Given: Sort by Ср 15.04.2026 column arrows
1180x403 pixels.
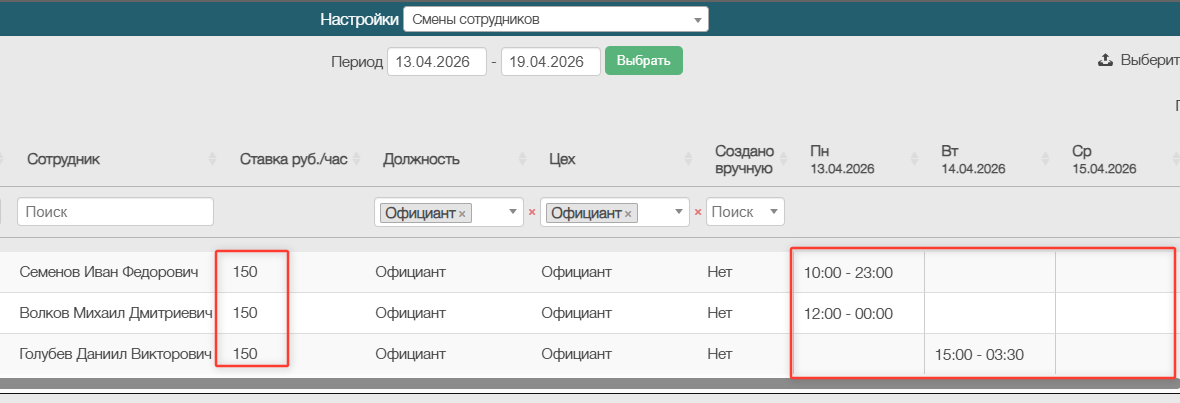Looking at the screenshot, I should pyautogui.click(x=1176, y=159).
